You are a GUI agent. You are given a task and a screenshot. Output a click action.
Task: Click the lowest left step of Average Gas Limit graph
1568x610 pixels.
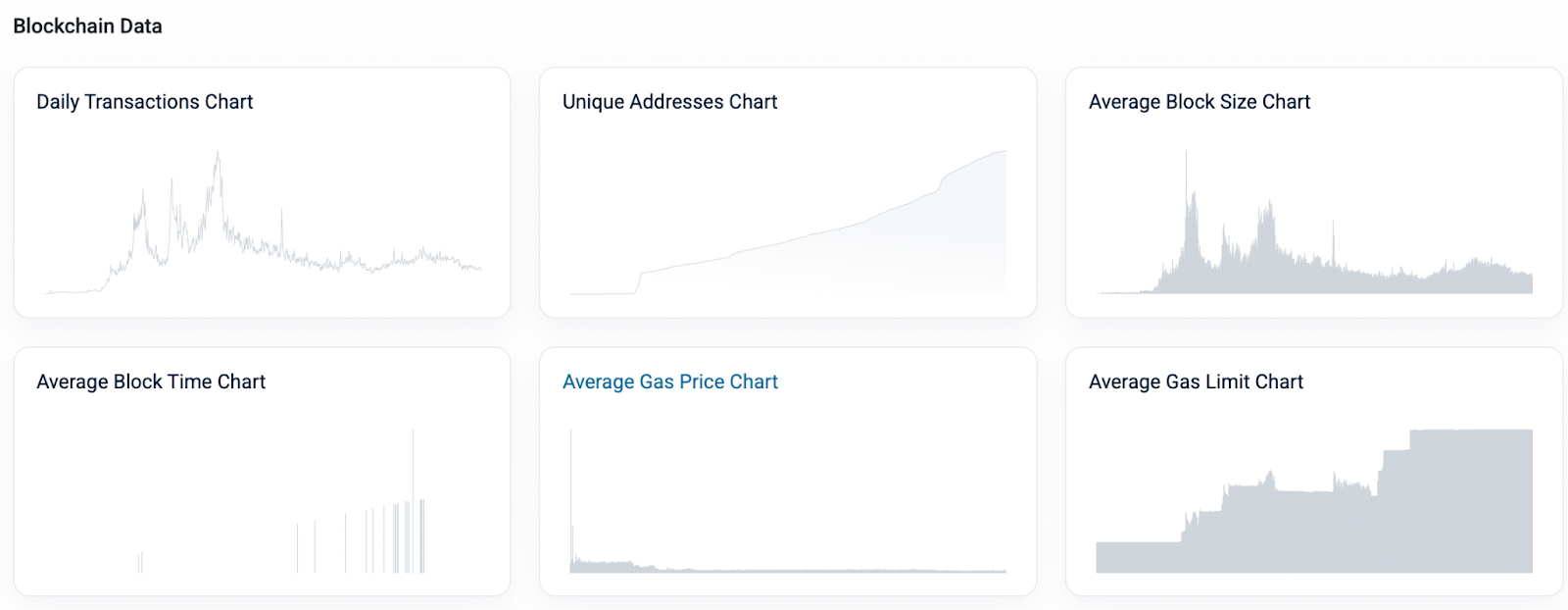(1137, 556)
